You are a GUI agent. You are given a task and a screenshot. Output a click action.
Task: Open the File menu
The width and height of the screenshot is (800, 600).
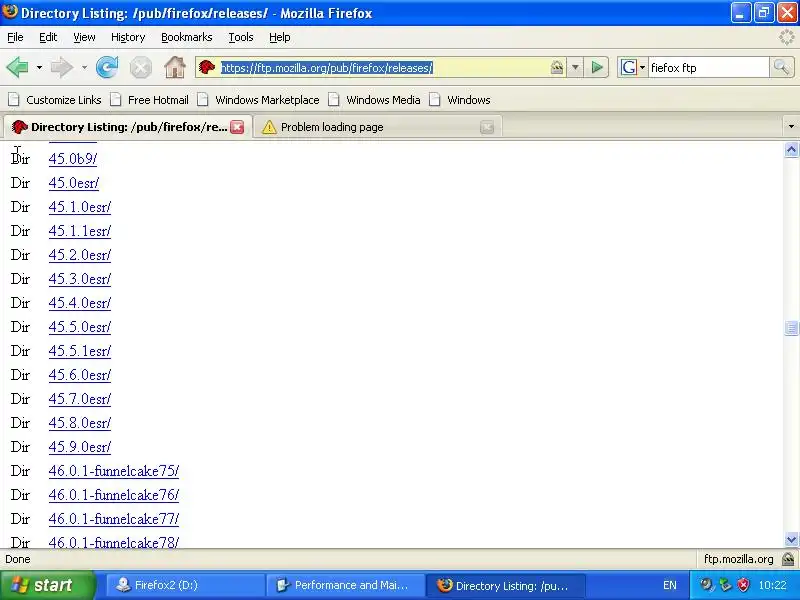click(15, 37)
